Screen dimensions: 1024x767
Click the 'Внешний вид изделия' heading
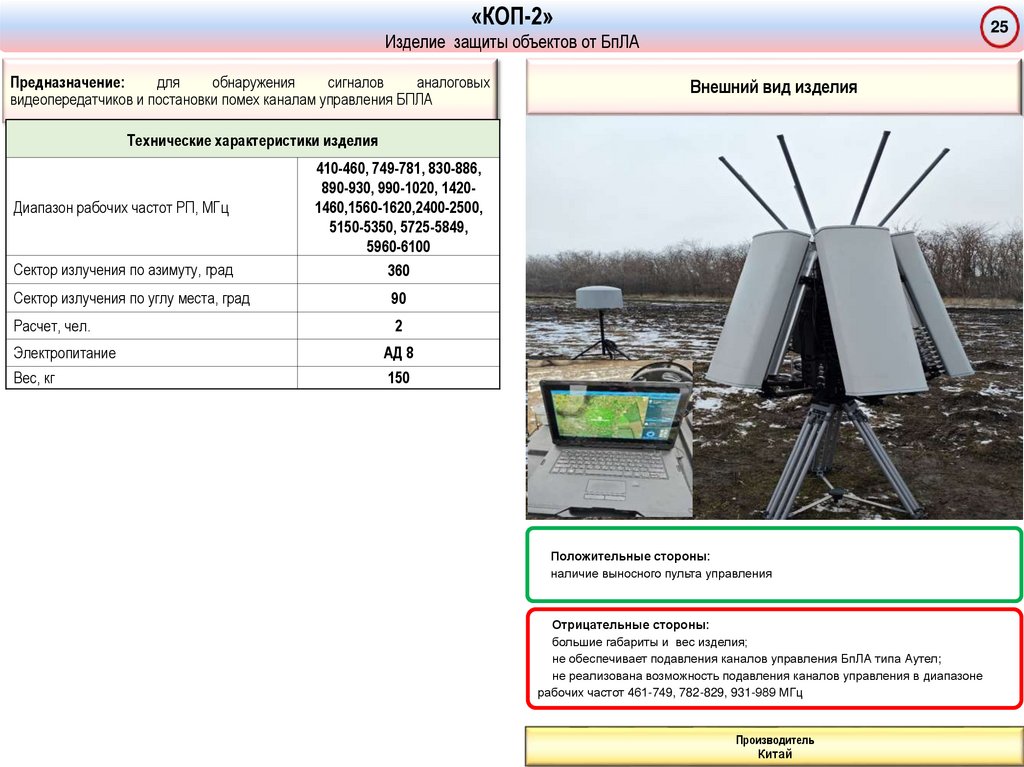coord(773,87)
